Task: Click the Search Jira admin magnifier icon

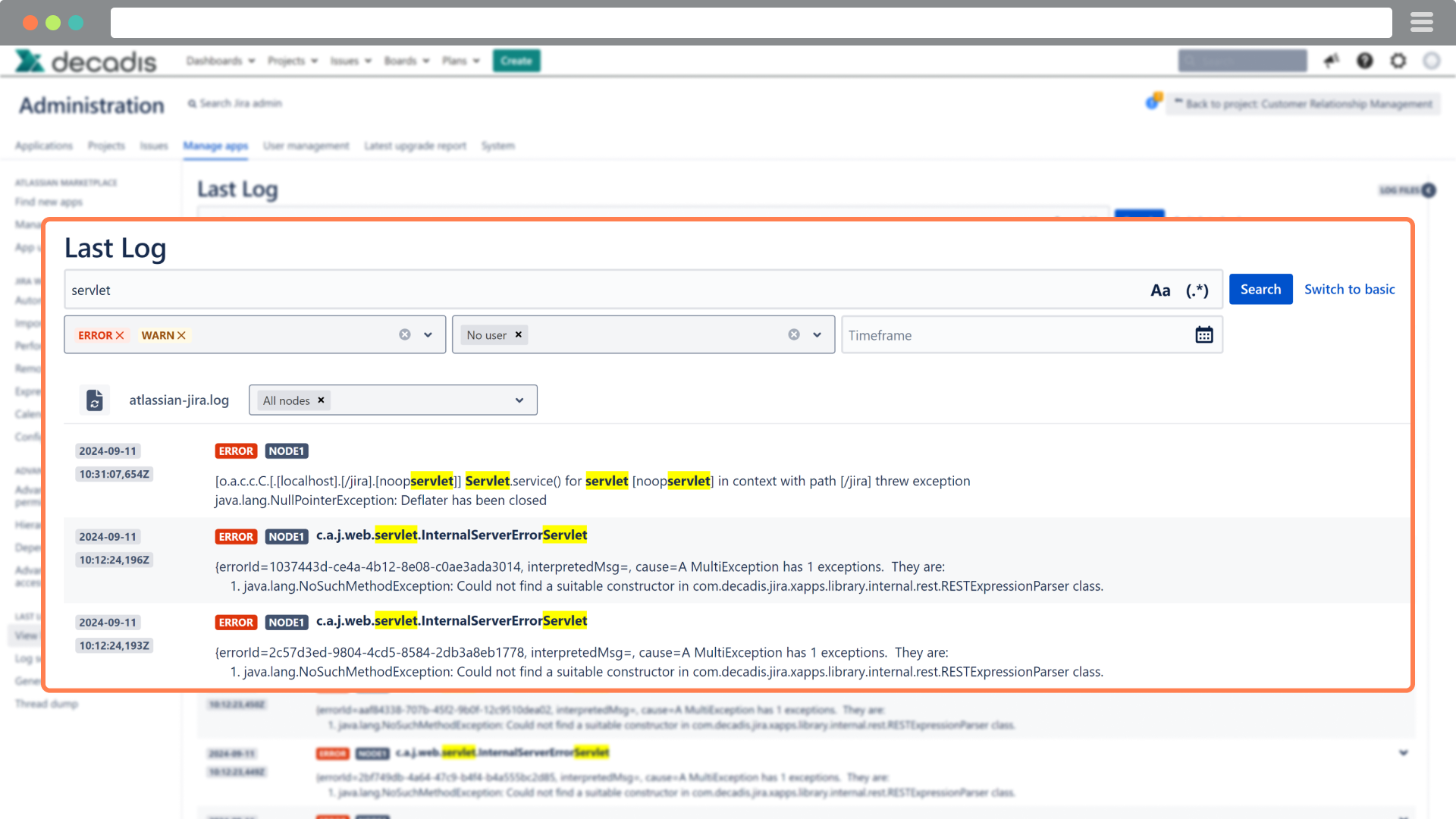Action: tap(193, 103)
